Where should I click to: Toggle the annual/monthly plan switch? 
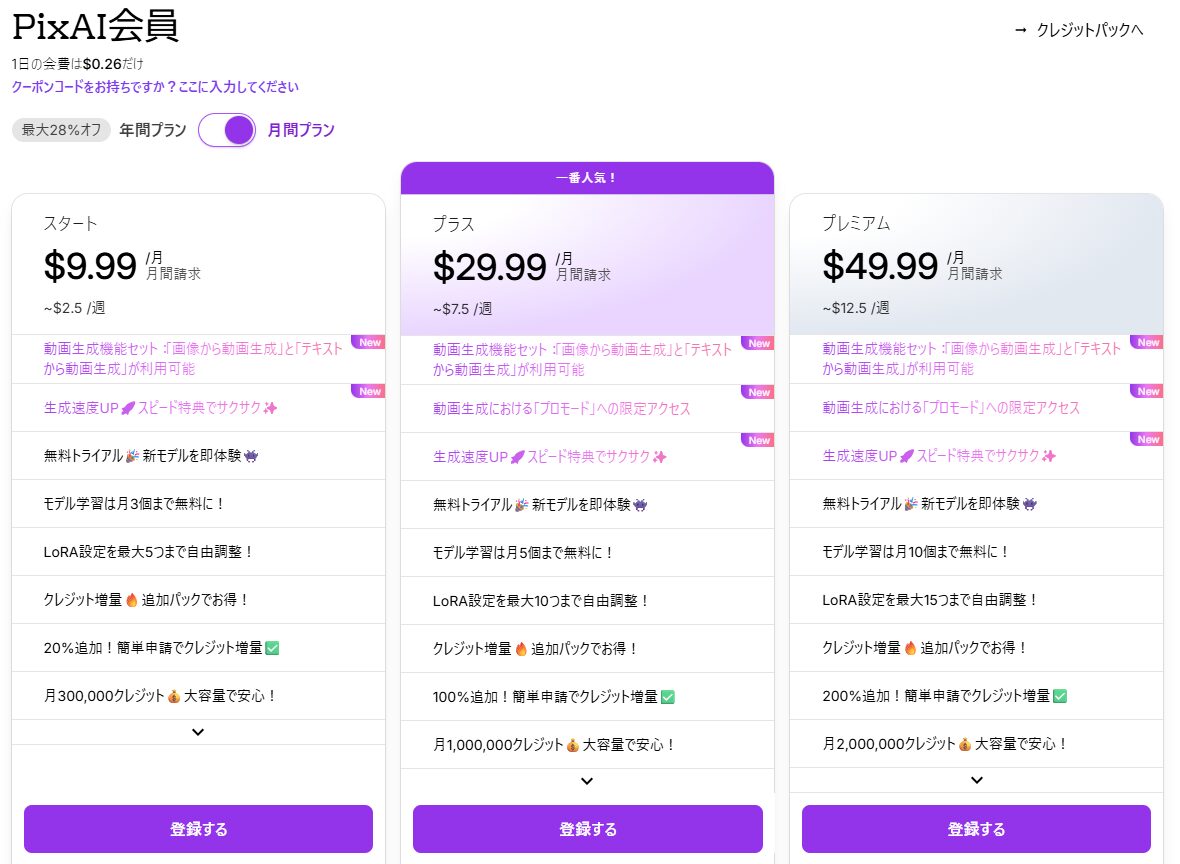[x=227, y=130]
